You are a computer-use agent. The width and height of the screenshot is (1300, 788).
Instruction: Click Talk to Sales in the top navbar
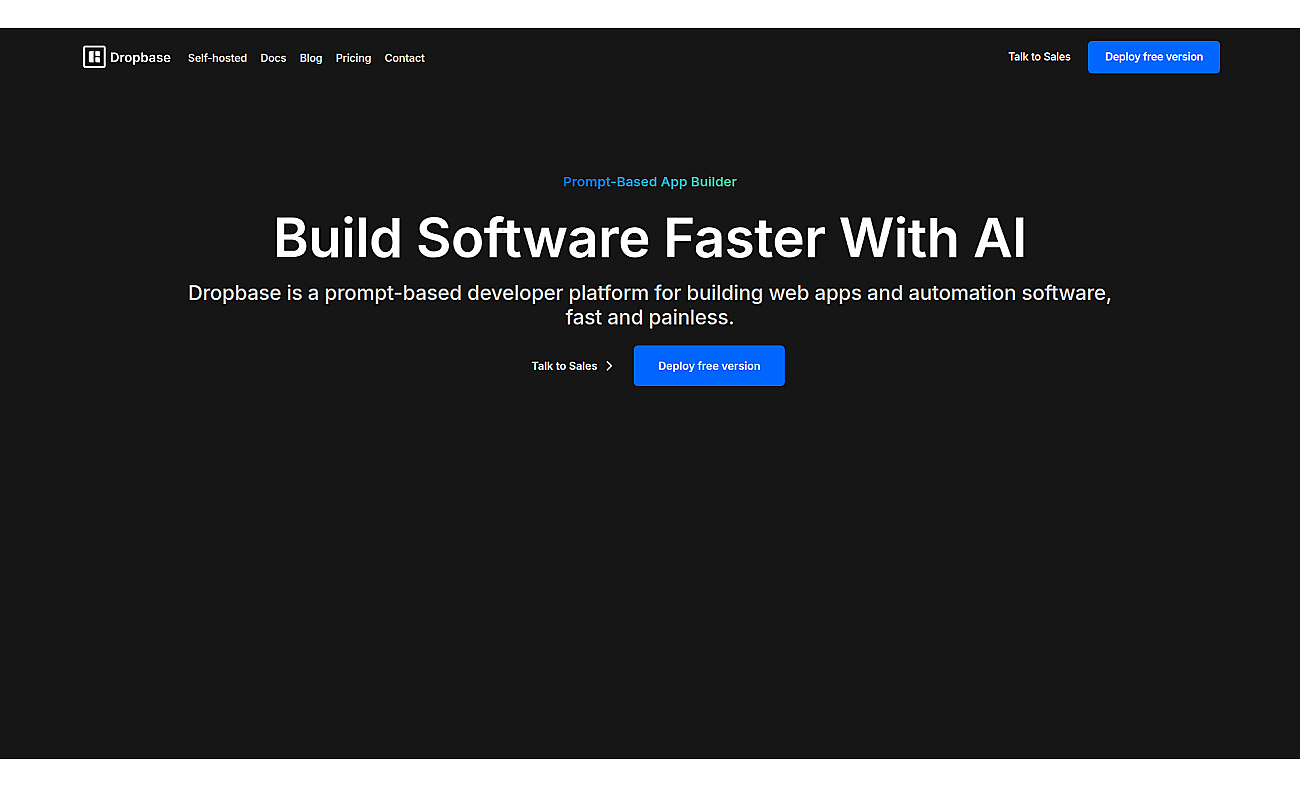(x=1039, y=57)
